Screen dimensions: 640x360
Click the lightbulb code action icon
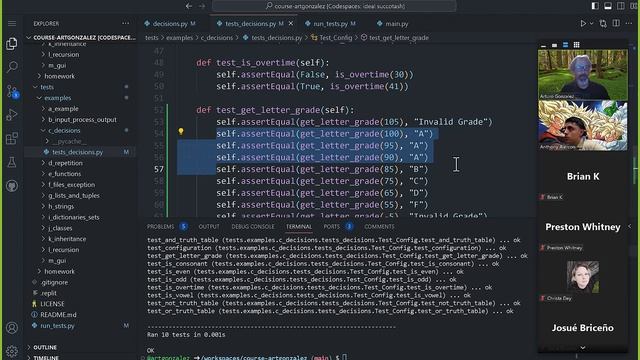(x=181, y=131)
